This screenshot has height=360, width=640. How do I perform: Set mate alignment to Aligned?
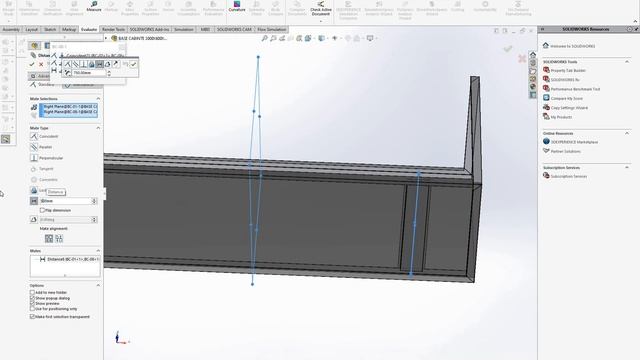coord(49,239)
